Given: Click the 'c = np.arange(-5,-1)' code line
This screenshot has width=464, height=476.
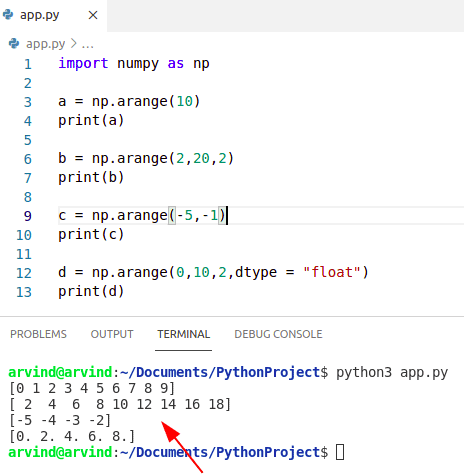Looking at the screenshot, I should pos(142,216).
